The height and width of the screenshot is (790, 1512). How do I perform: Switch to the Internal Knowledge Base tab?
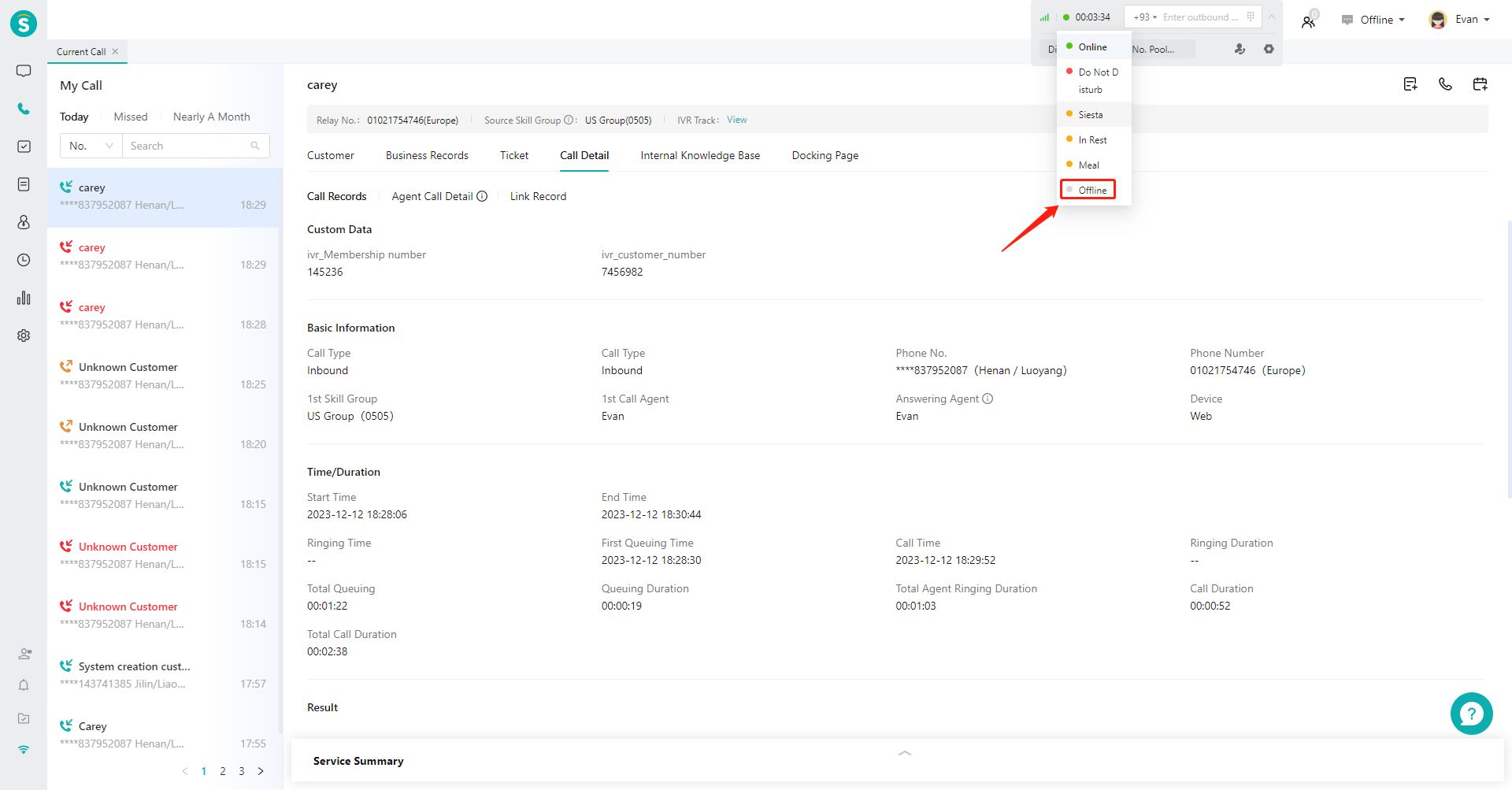700,155
